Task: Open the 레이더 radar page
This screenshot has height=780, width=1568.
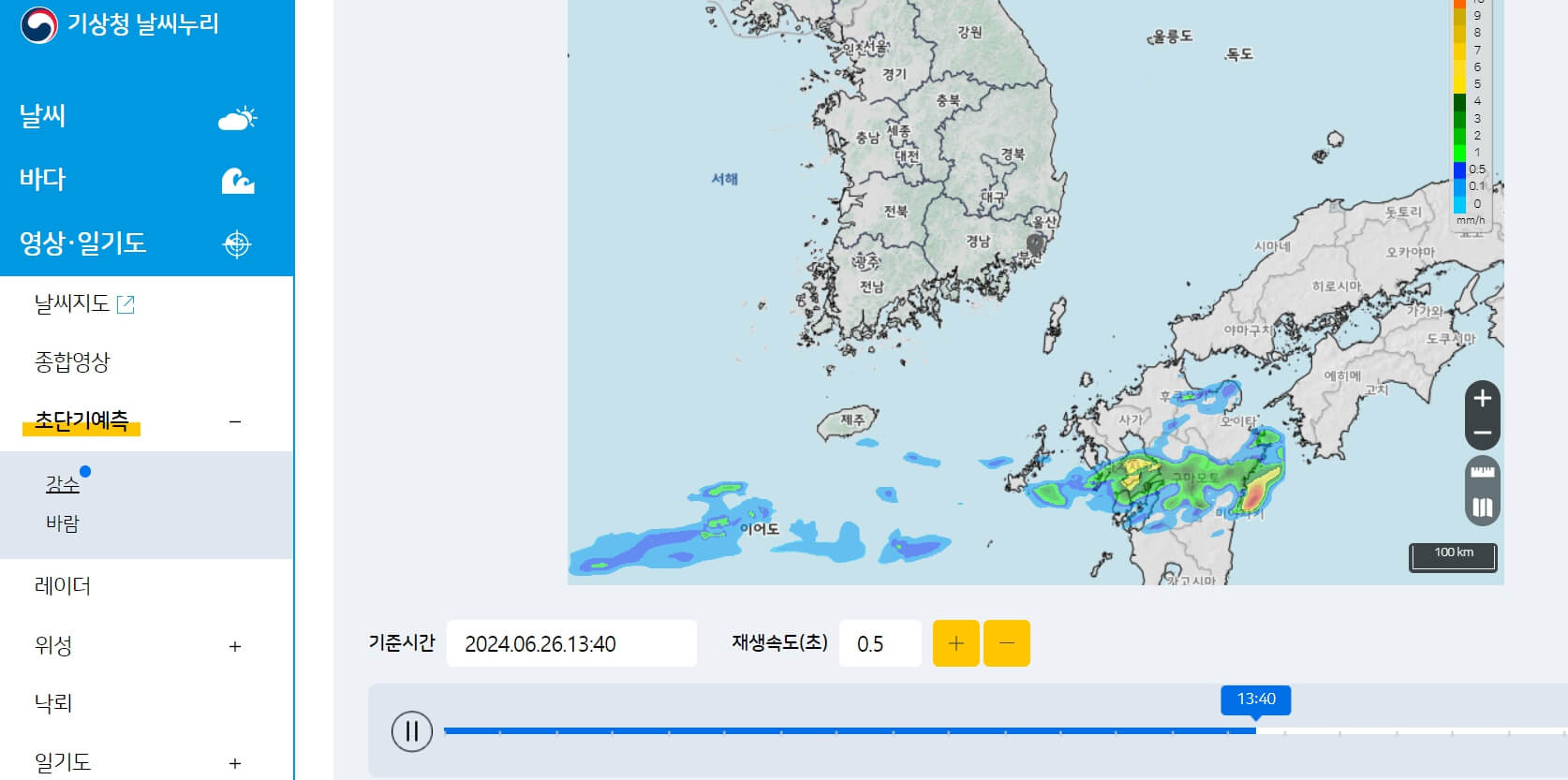Action: pos(63,586)
